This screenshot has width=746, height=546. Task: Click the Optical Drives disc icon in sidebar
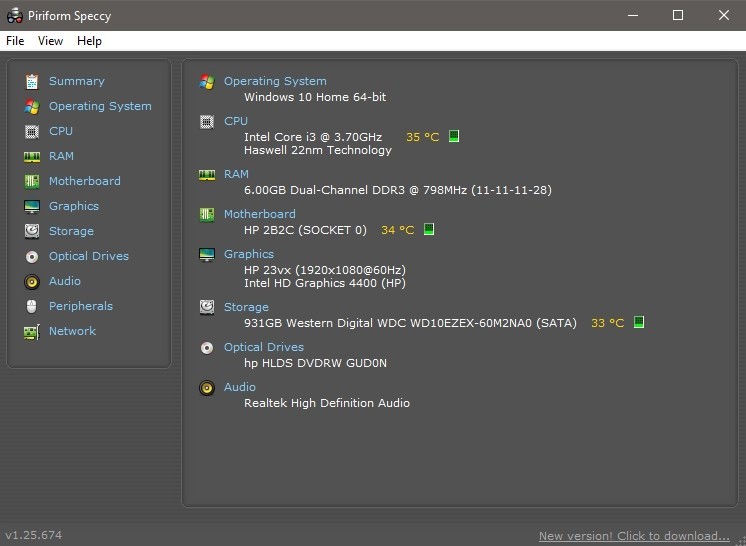point(32,257)
